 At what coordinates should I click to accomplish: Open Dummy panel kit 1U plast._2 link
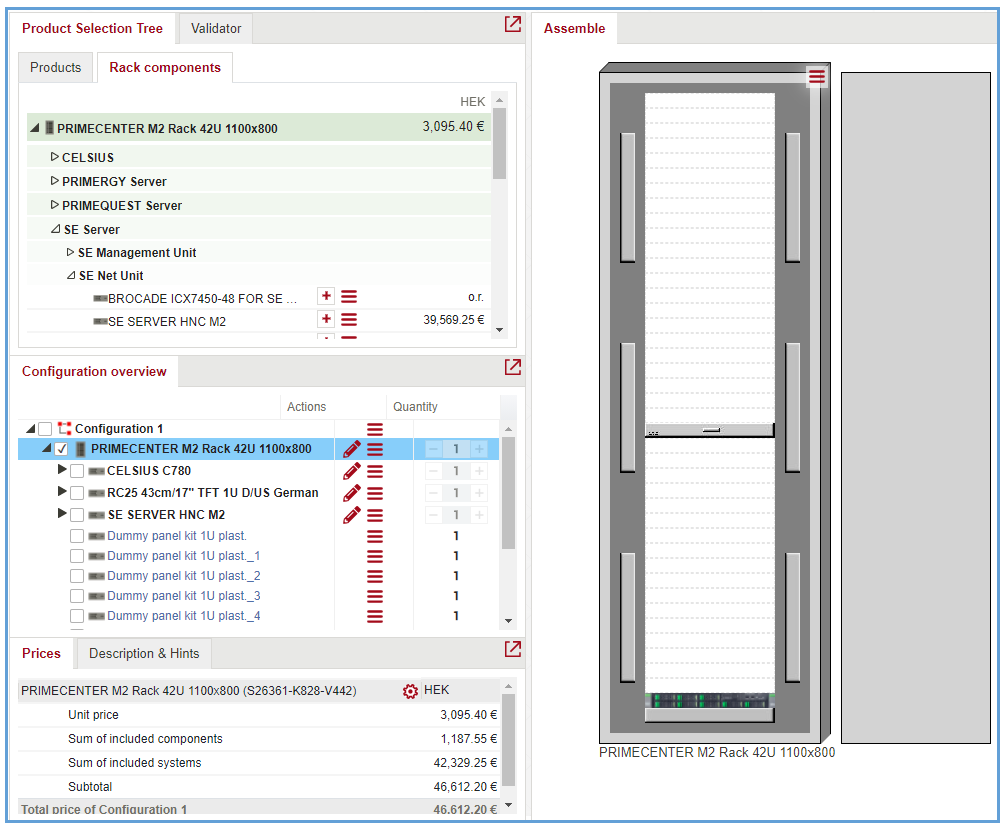[183, 576]
